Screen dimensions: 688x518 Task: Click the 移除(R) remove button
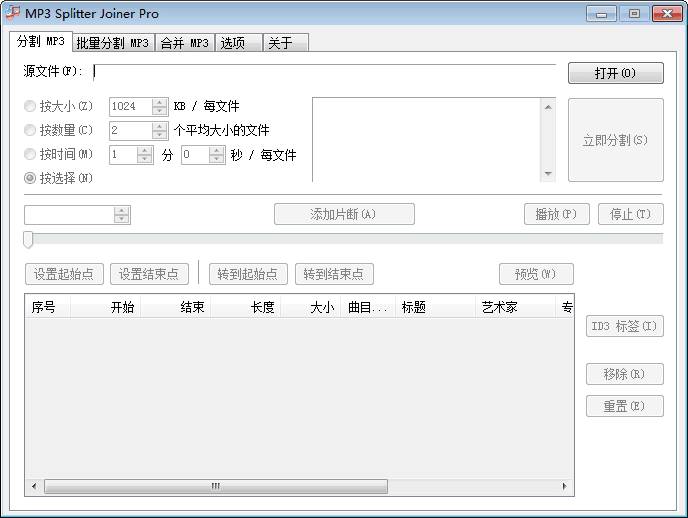624,374
